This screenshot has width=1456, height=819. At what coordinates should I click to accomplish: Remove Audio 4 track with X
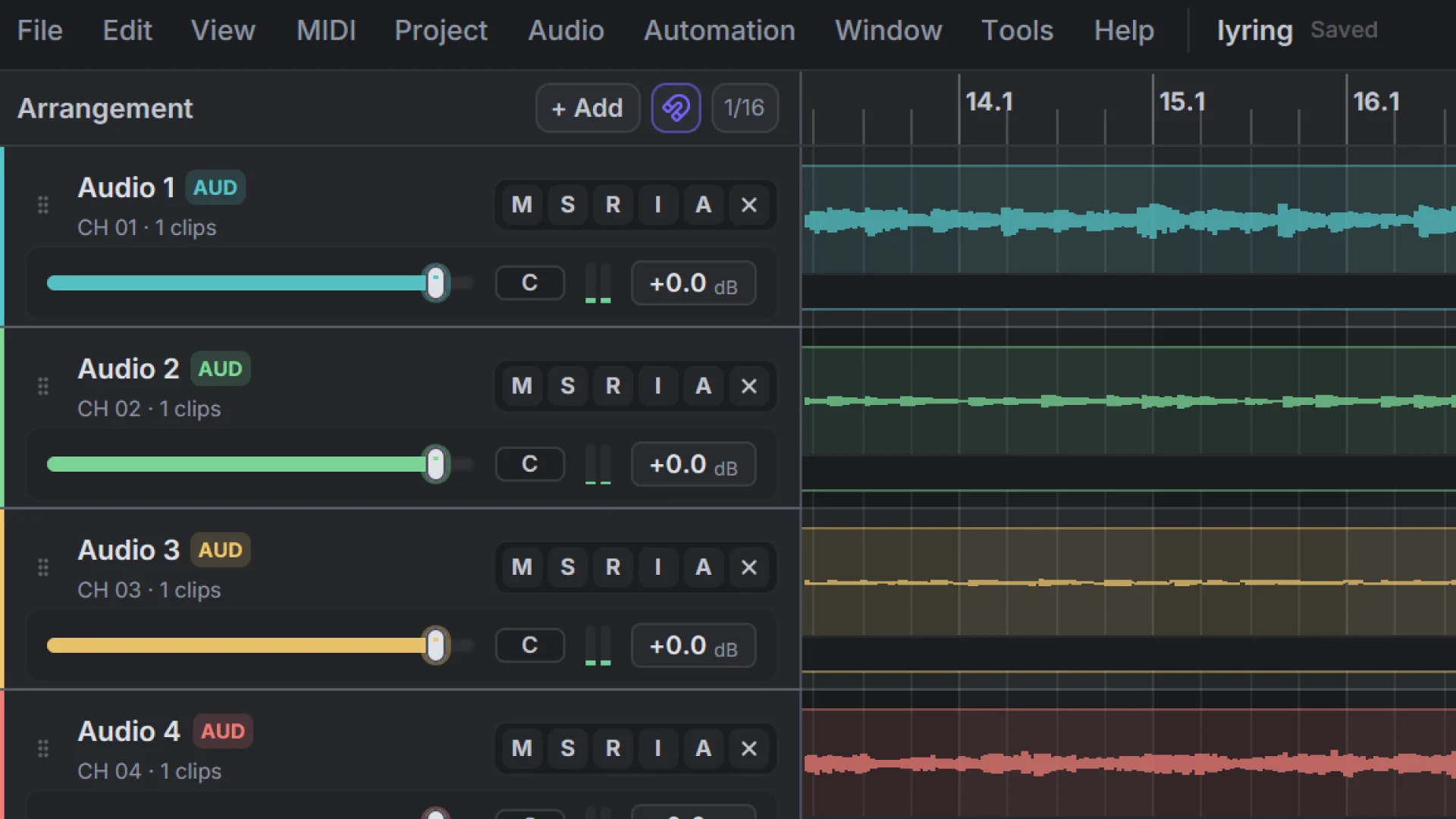[x=748, y=748]
